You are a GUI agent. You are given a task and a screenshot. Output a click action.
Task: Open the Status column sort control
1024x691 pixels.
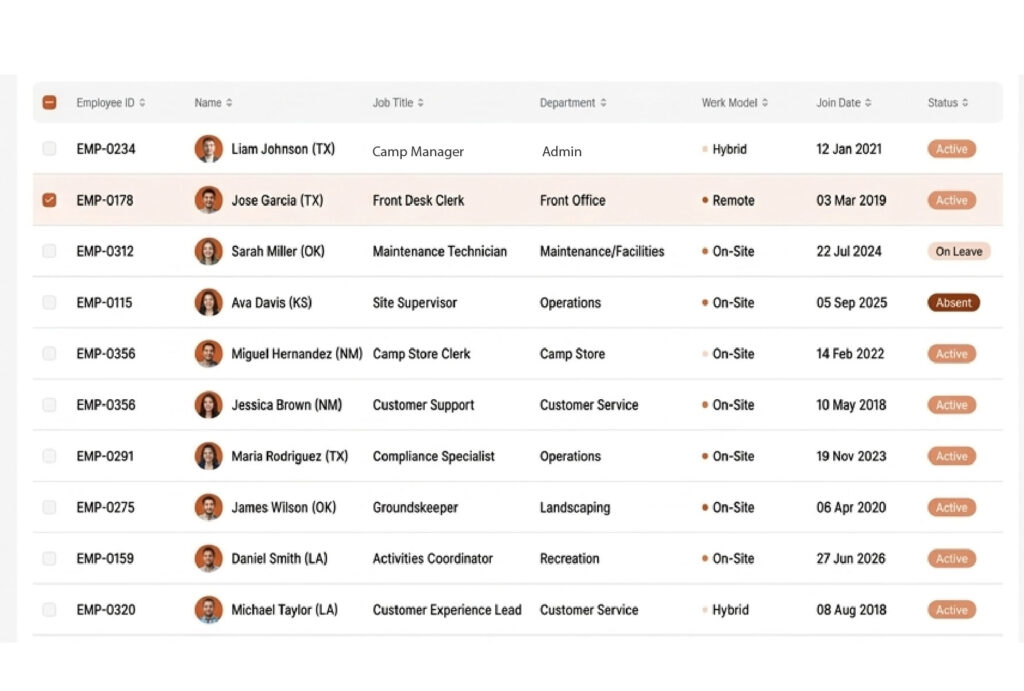click(965, 103)
